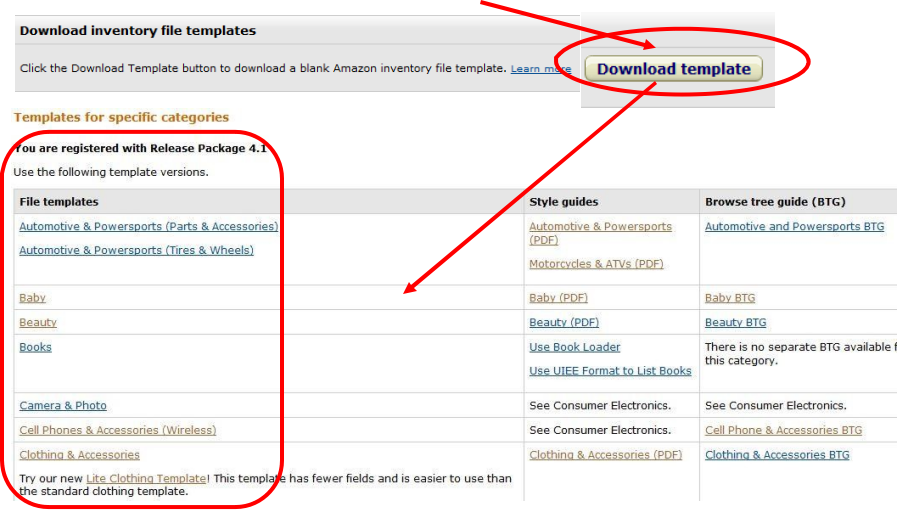Open the Camera & Photo template link
Image resolution: width=897 pixels, height=510 pixels.
pyautogui.click(x=63, y=405)
